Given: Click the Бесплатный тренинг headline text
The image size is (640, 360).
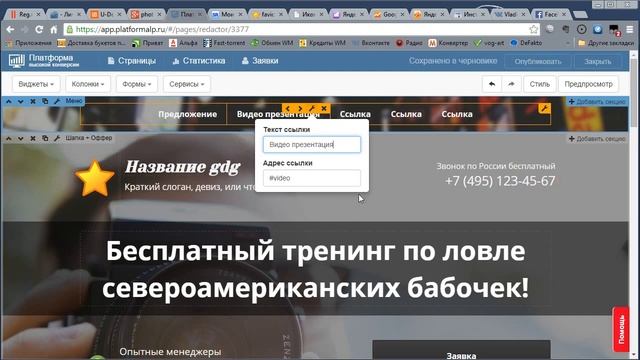Looking at the screenshot, I should (315, 269).
